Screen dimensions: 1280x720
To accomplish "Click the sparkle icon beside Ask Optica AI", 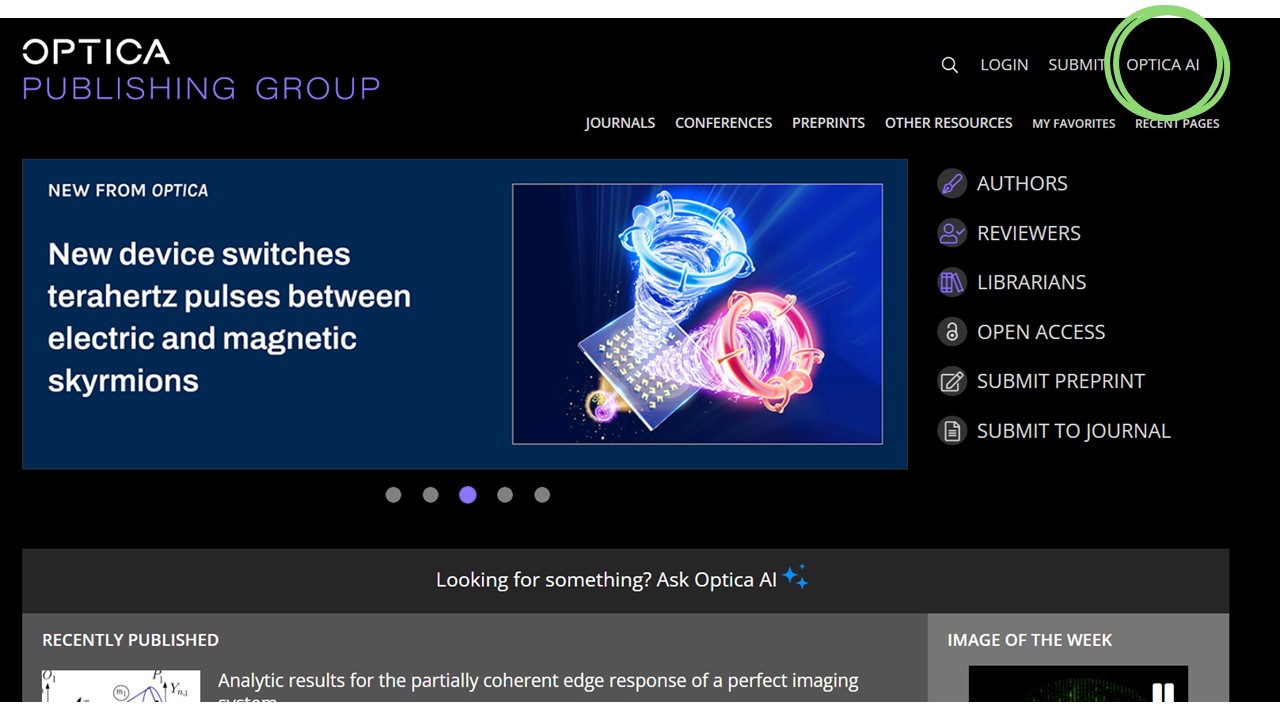I will [x=796, y=578].
